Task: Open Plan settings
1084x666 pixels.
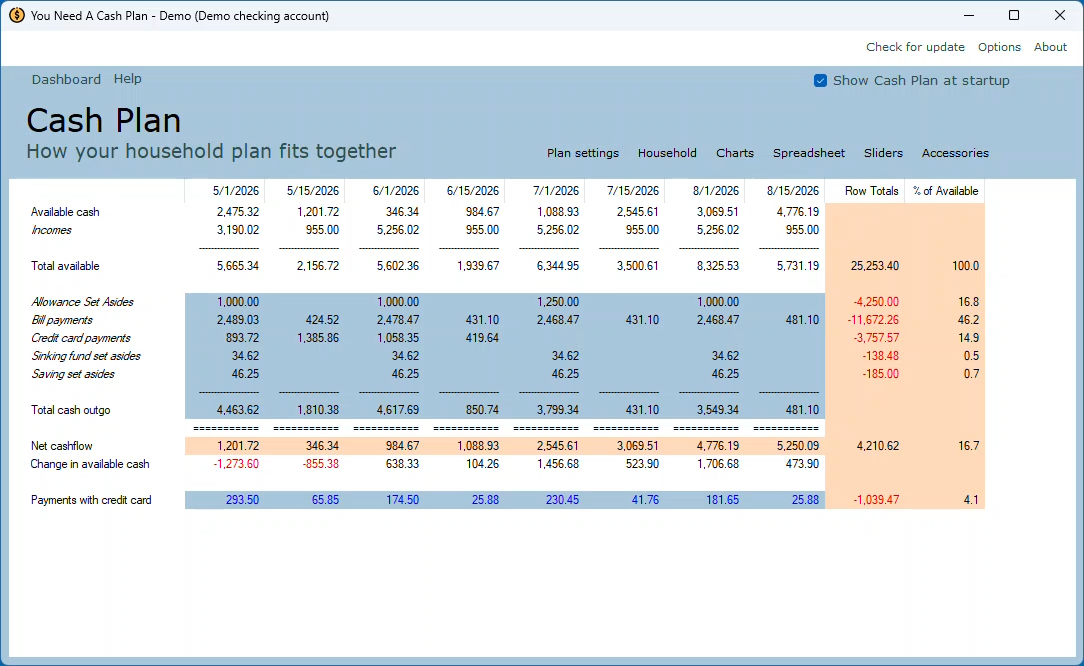Action: click(x=583, y=152)
